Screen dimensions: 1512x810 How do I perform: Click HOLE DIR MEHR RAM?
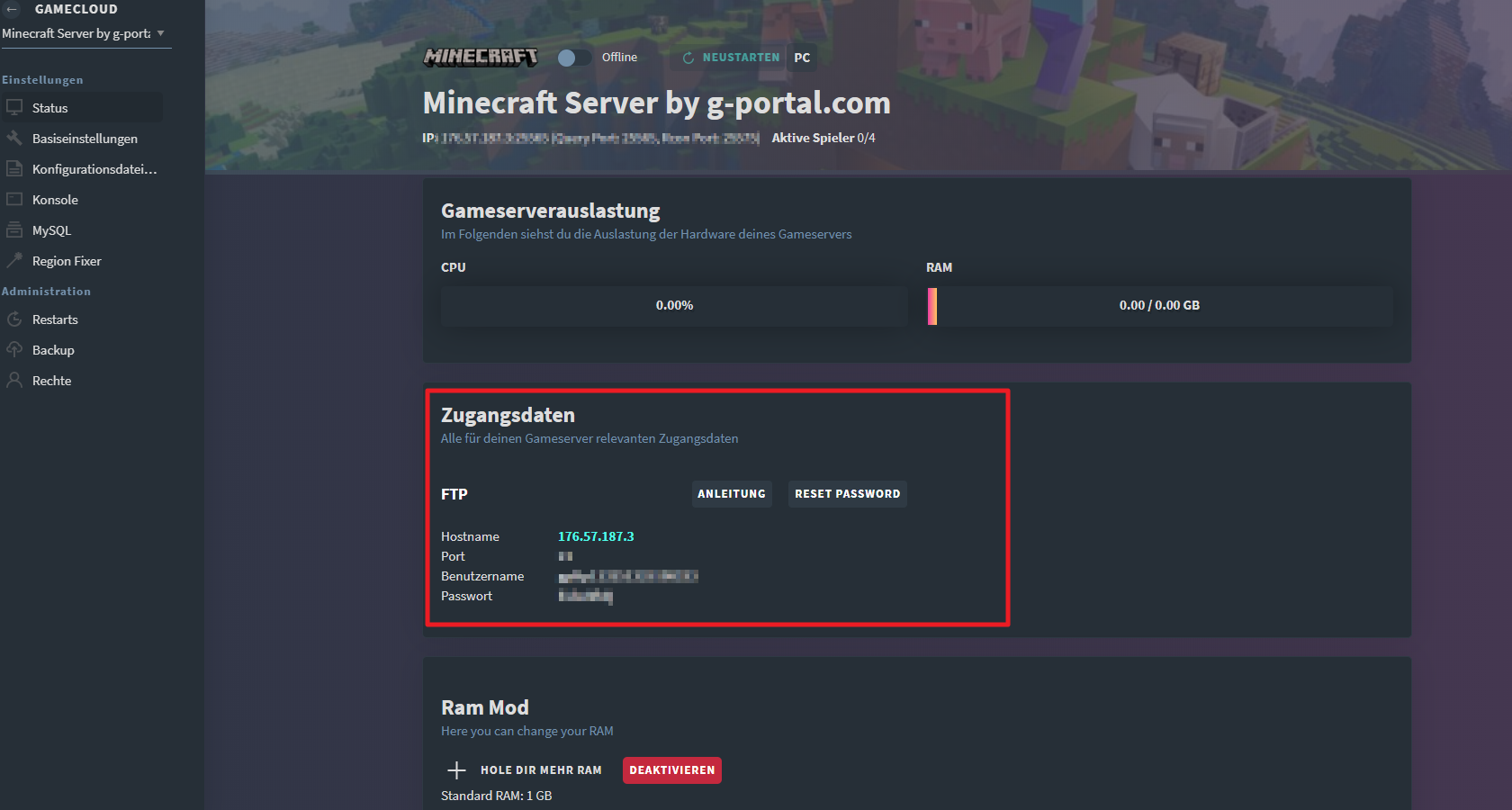pos(541,770)
